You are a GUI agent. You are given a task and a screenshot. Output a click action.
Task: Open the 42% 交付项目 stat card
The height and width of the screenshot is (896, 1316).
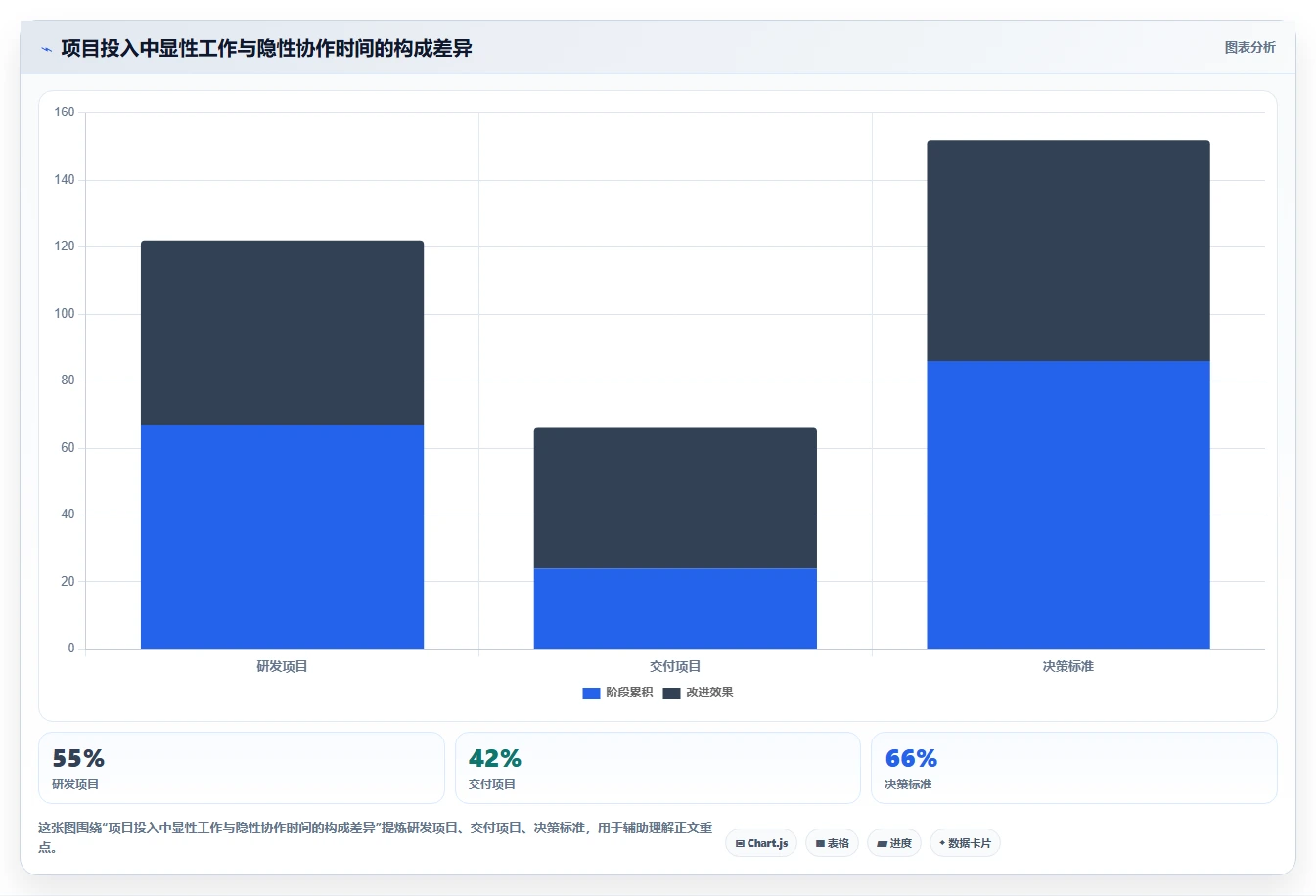tap(658, 768)
